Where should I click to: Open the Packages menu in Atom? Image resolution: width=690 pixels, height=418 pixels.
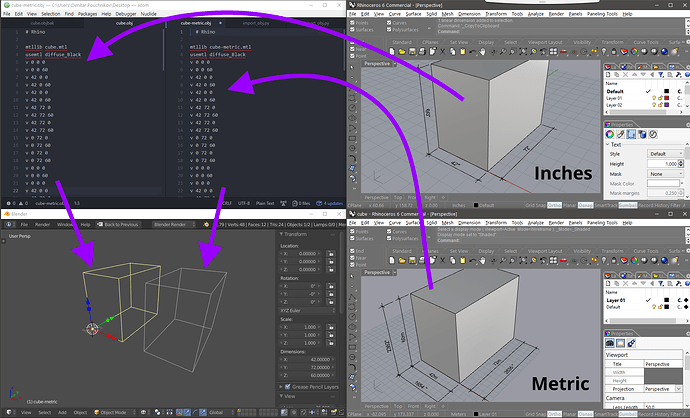87,14
